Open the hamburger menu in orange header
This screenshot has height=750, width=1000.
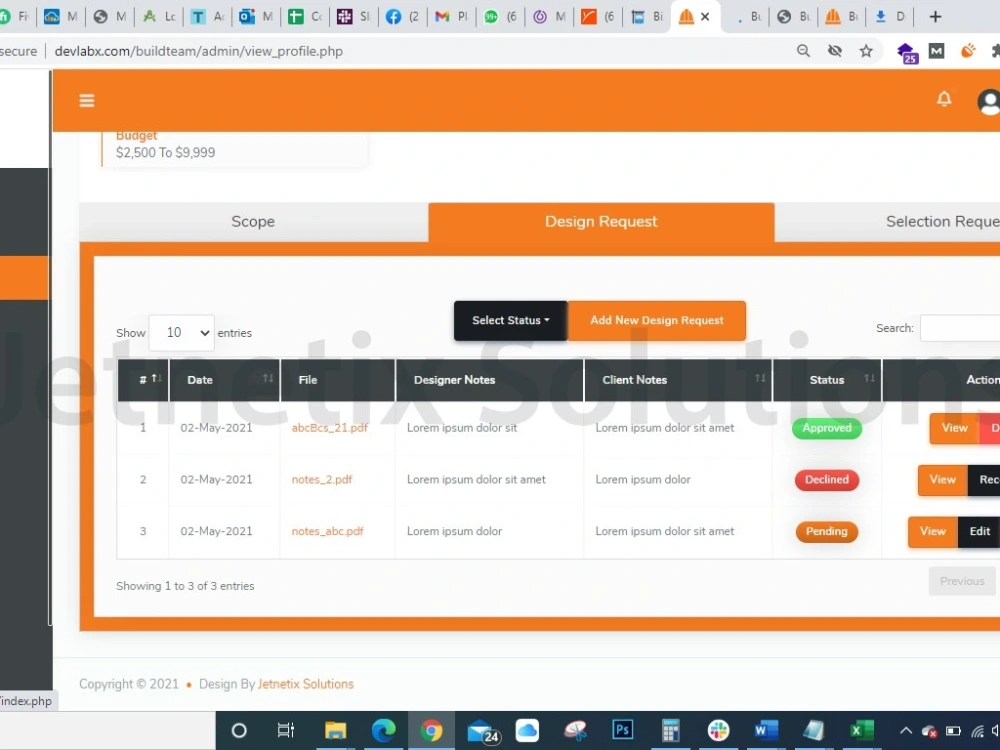click(87, 101)
